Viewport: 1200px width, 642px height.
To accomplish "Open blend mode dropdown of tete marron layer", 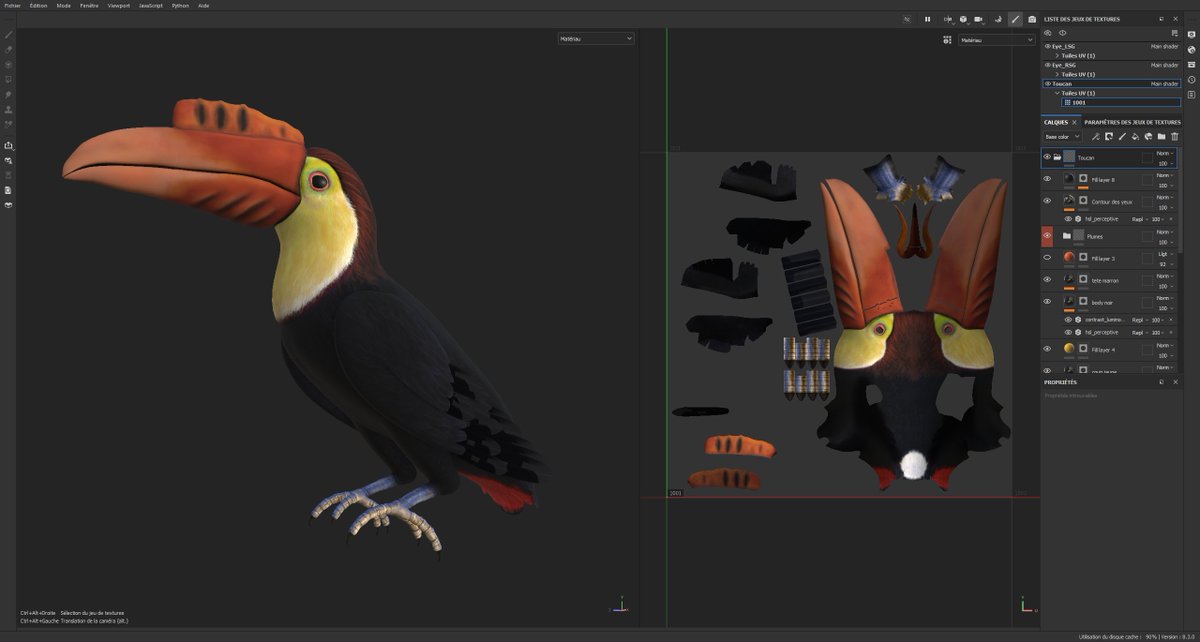I will (x=1165, y=276).
